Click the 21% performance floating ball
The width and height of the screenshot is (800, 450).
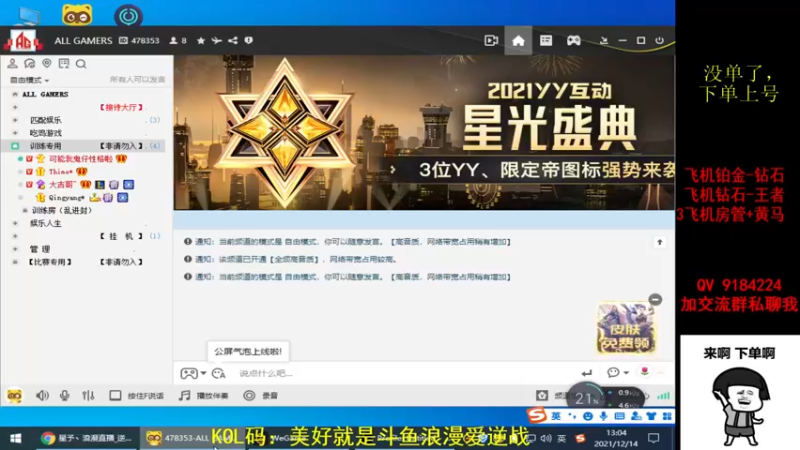point(587,398)
